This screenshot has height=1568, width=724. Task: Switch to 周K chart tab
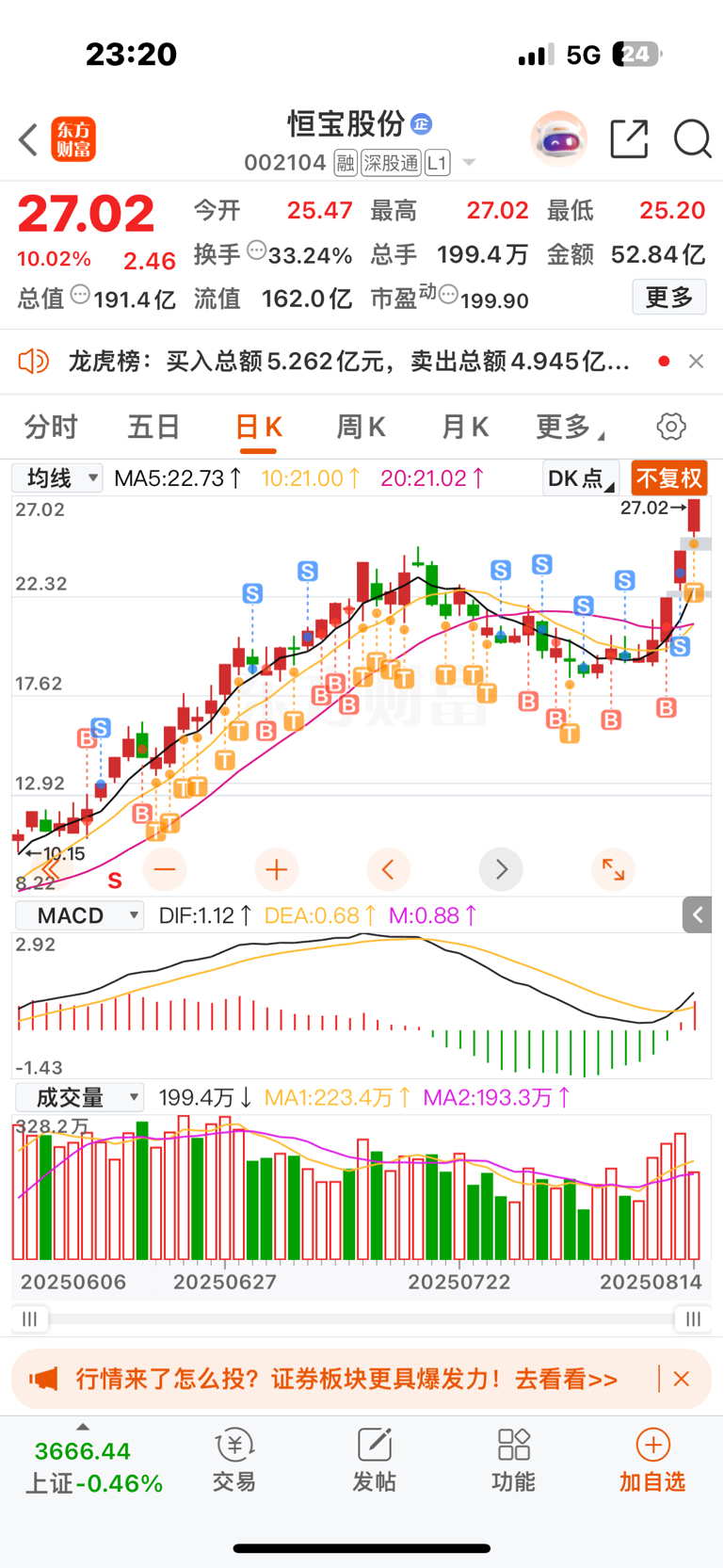[362, 428]
